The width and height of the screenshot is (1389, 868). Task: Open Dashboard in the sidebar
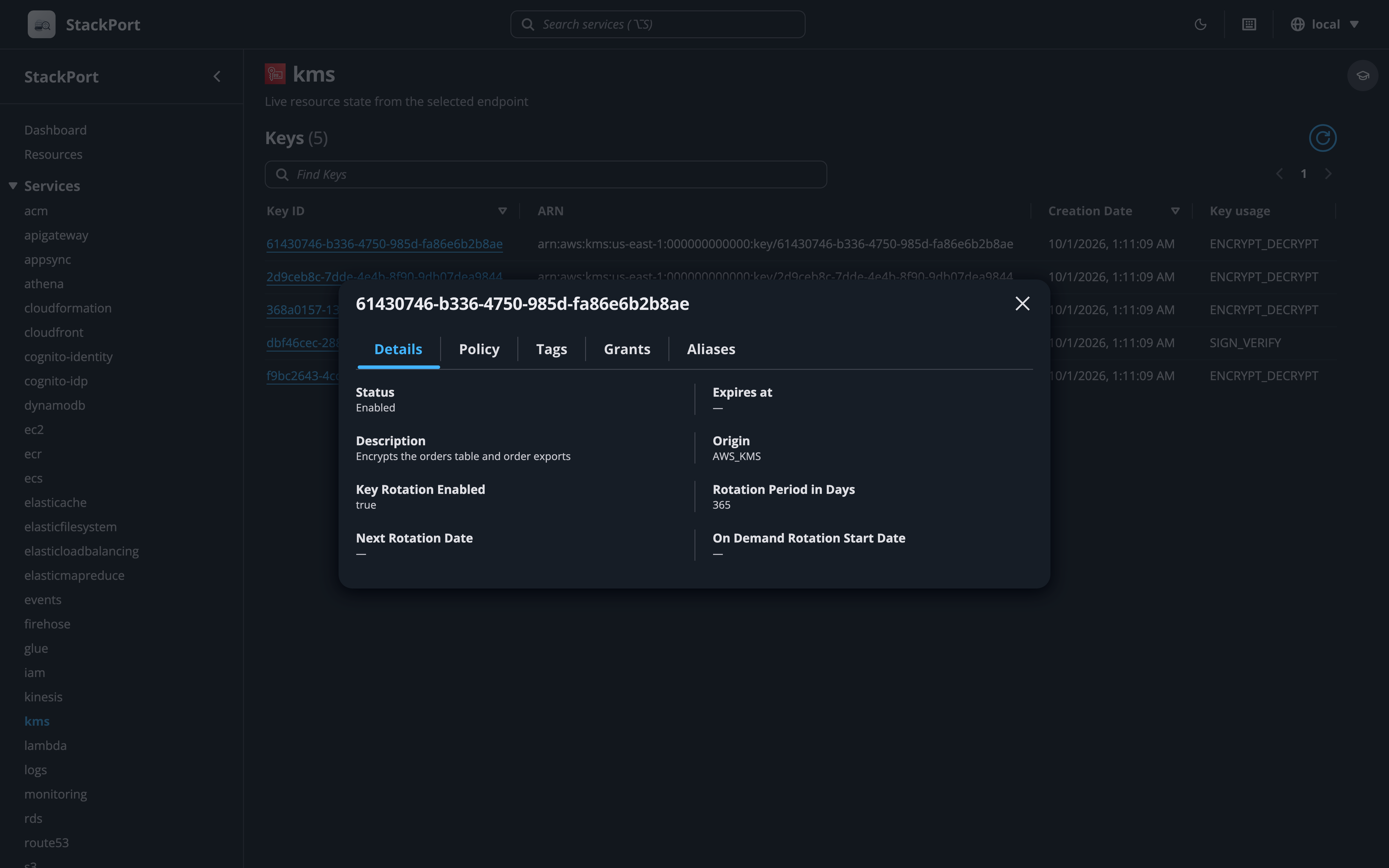56,130
